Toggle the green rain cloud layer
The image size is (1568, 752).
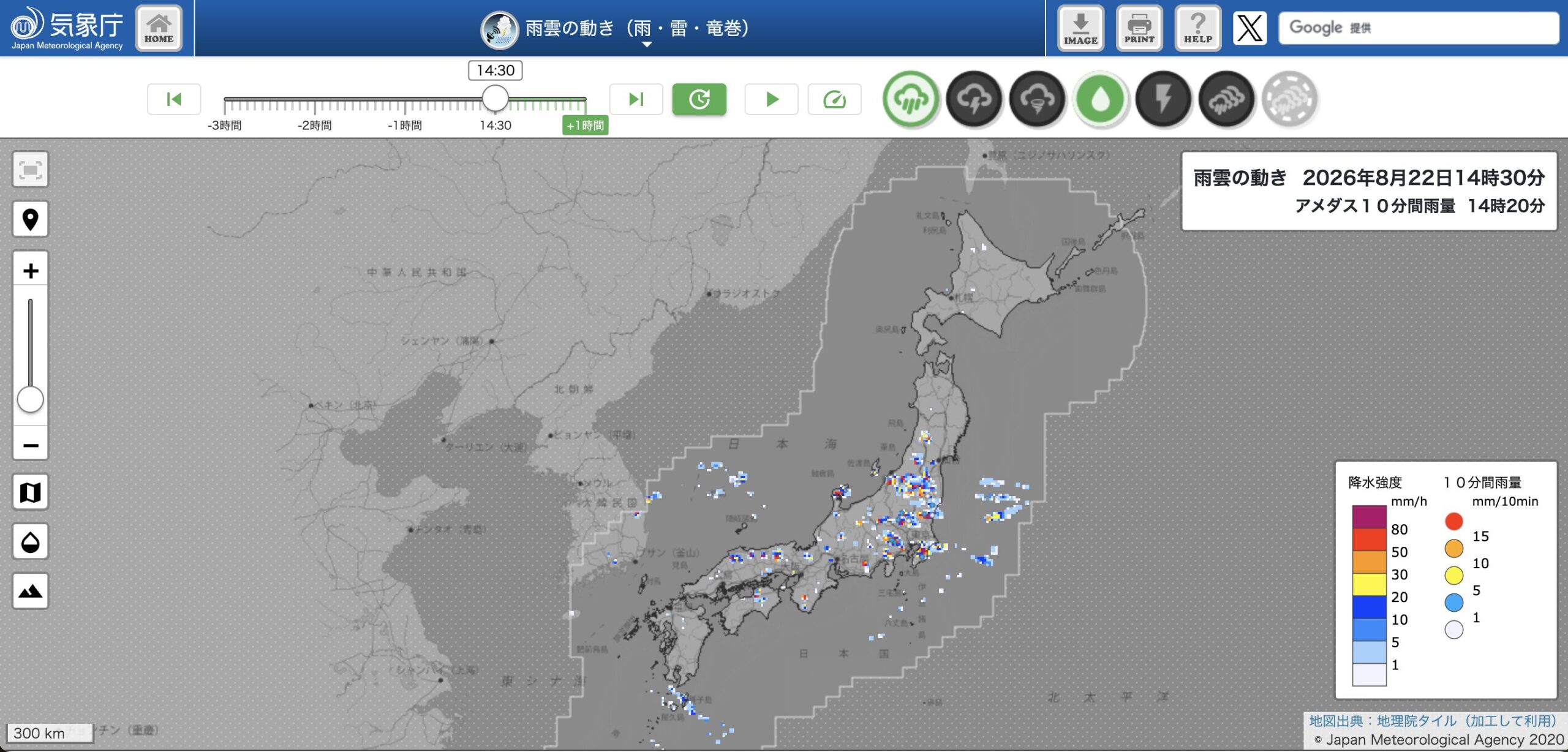pos(911,99)
